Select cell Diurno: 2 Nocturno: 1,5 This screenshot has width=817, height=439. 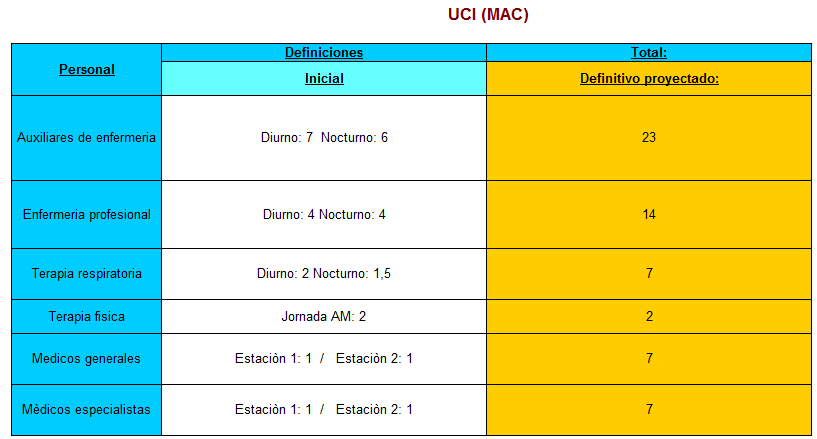click(324, 273)
